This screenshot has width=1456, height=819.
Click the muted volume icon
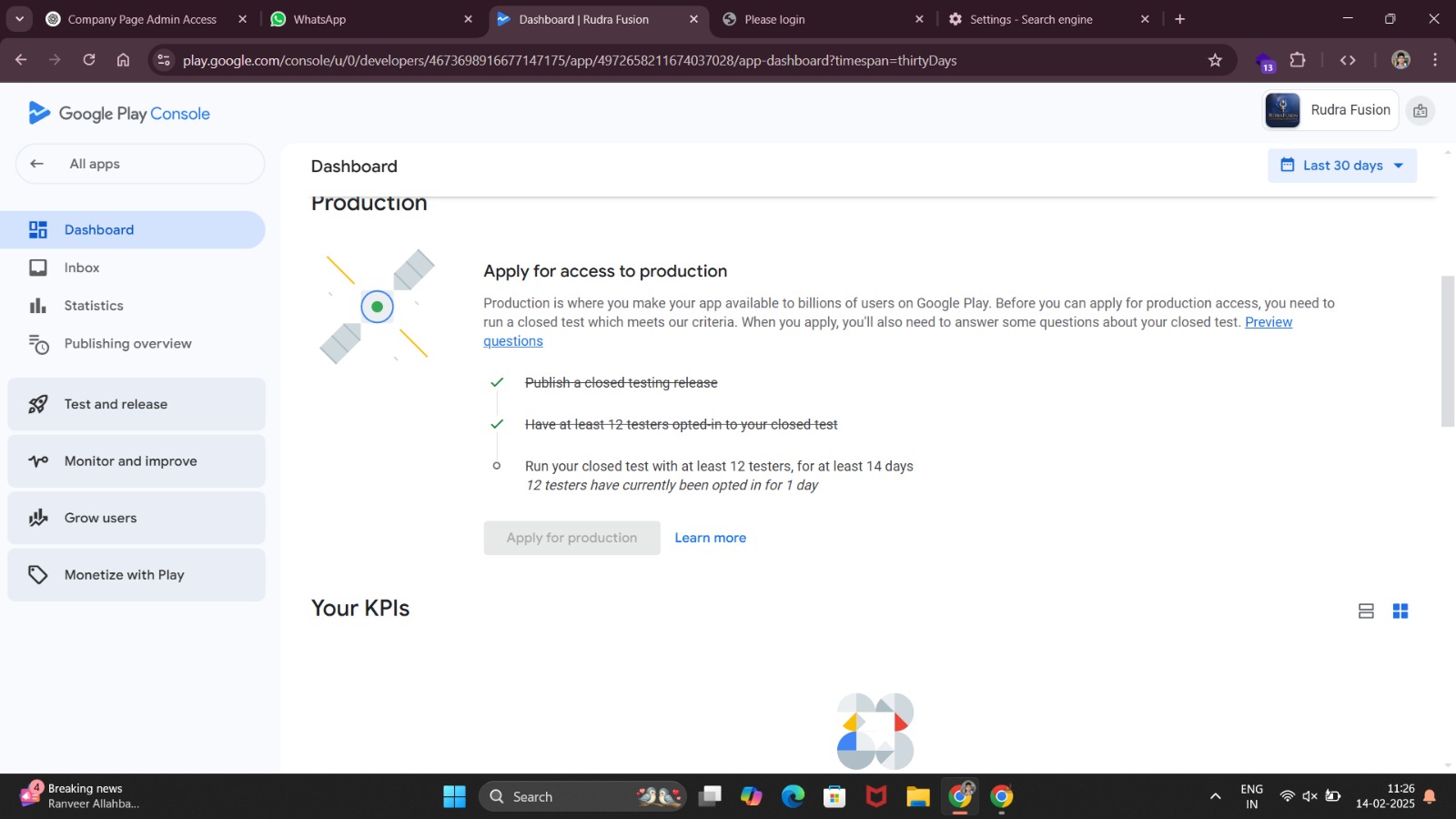(x=1309, y=797)
